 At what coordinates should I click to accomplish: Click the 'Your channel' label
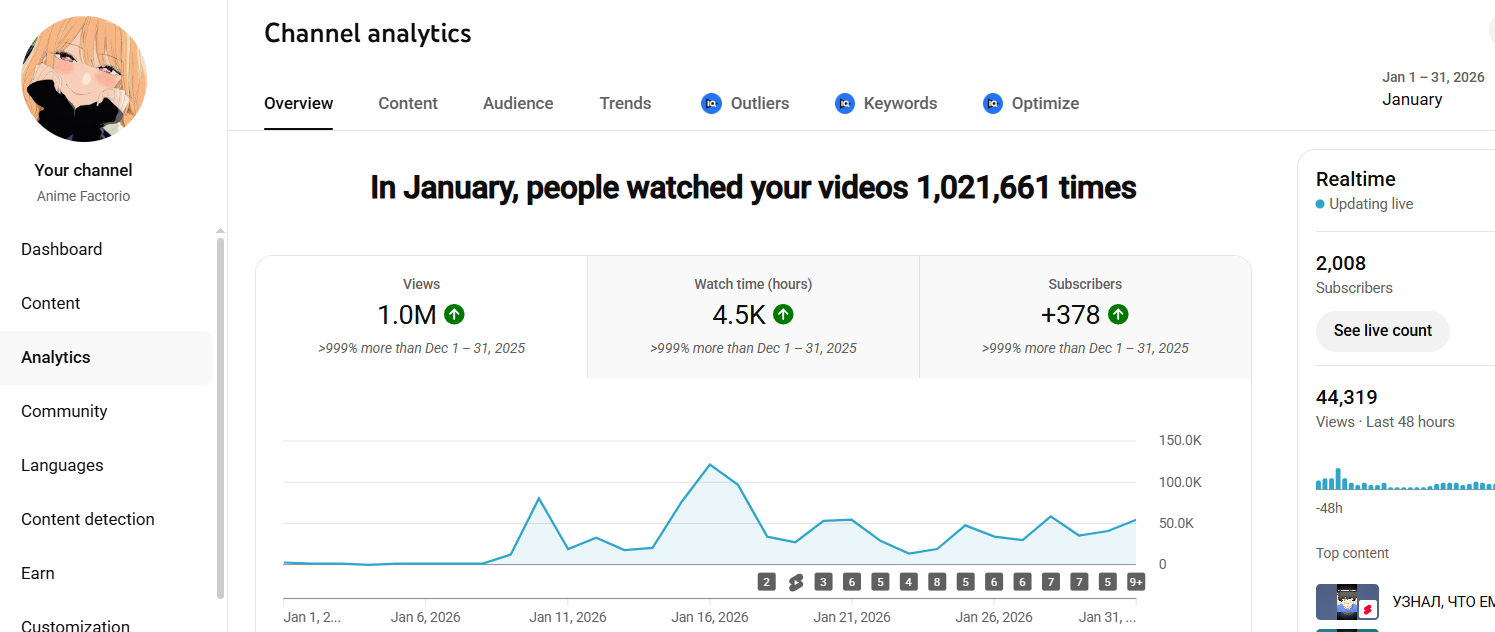tap(84, 170)
